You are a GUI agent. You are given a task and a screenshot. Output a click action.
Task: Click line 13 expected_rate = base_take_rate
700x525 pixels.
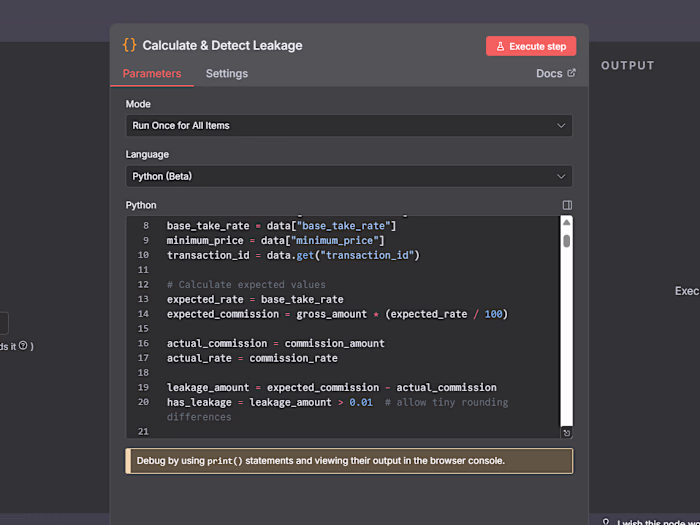(255, 299)
